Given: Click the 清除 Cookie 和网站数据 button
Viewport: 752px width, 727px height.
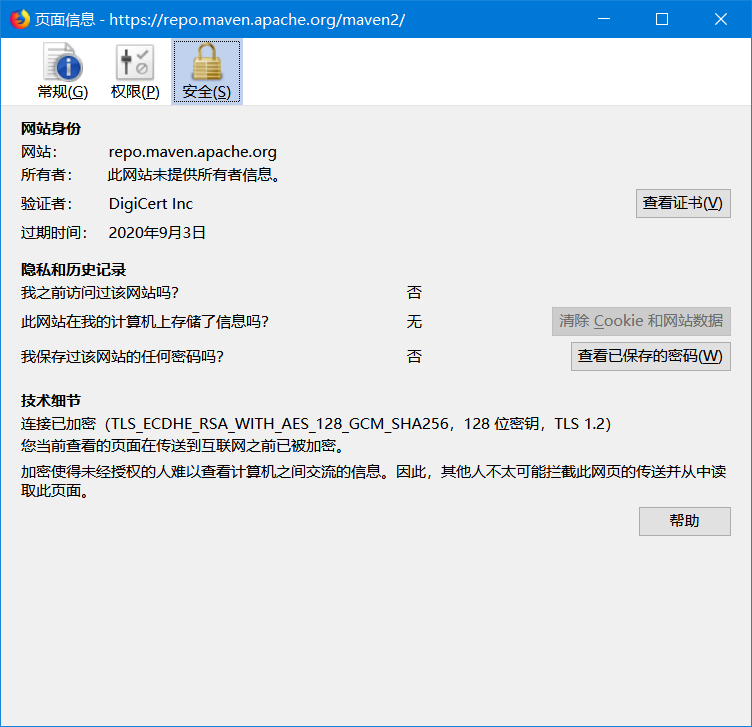Looking at the screenshot, I should [x=641, y=321].
